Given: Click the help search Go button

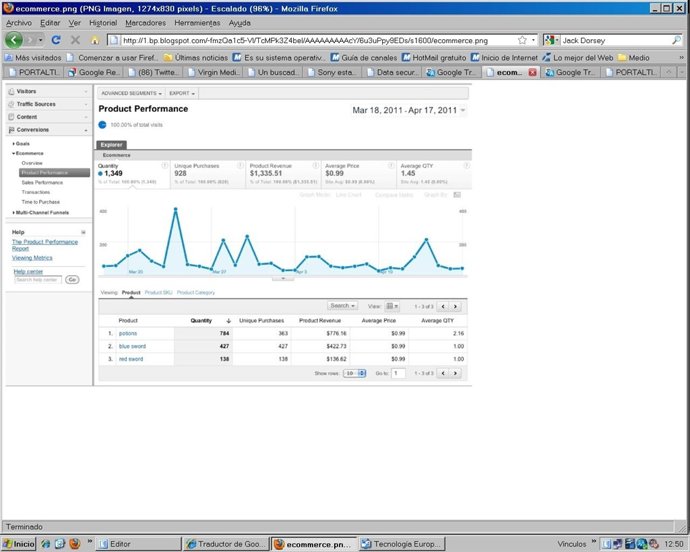Looking at the screenshot, I should (72, 280).
